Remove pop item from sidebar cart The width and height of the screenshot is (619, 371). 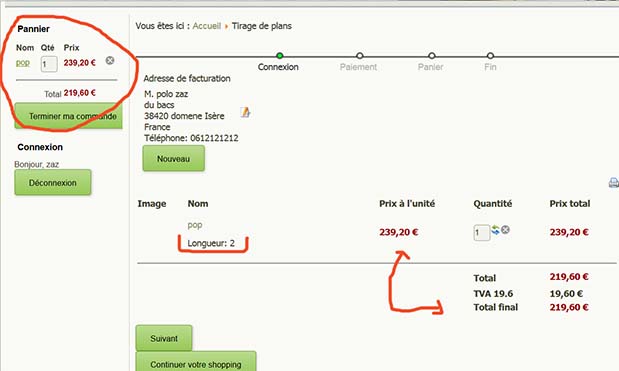[x=110, y=60]
